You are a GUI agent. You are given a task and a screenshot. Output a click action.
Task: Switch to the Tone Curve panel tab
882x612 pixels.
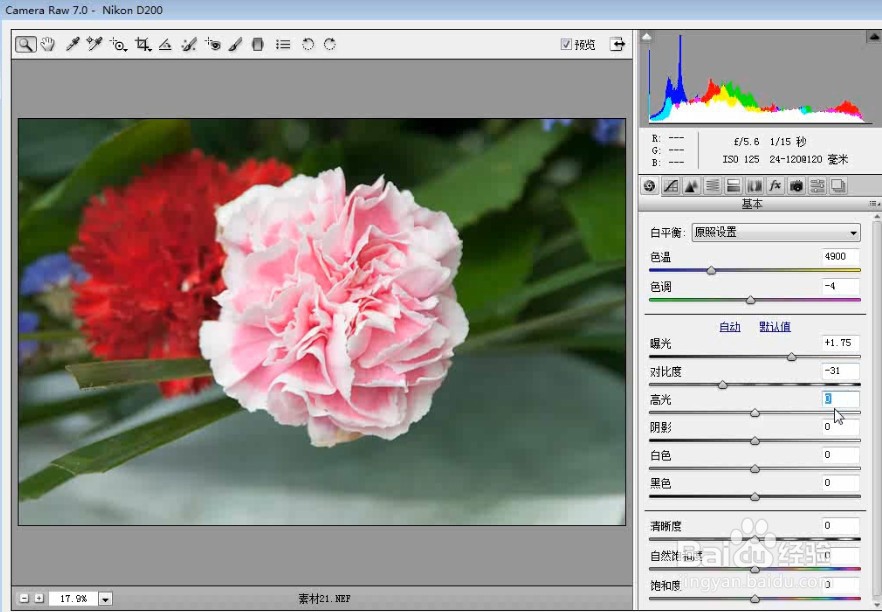pos(670,186)
